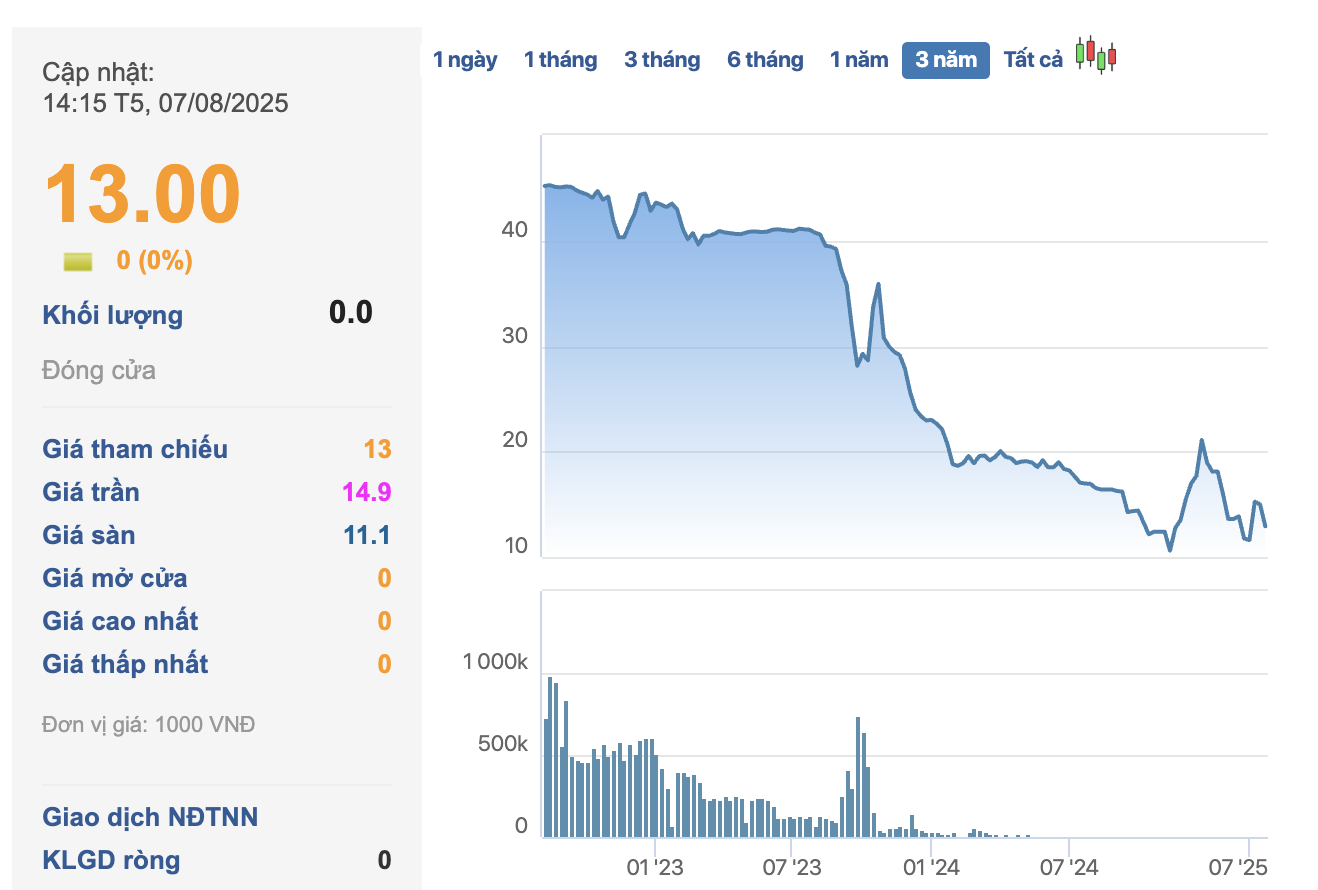The image size is (1318, 890).
Task: Switch chart to 3 tháng range
Action: [x=662, y=60]
